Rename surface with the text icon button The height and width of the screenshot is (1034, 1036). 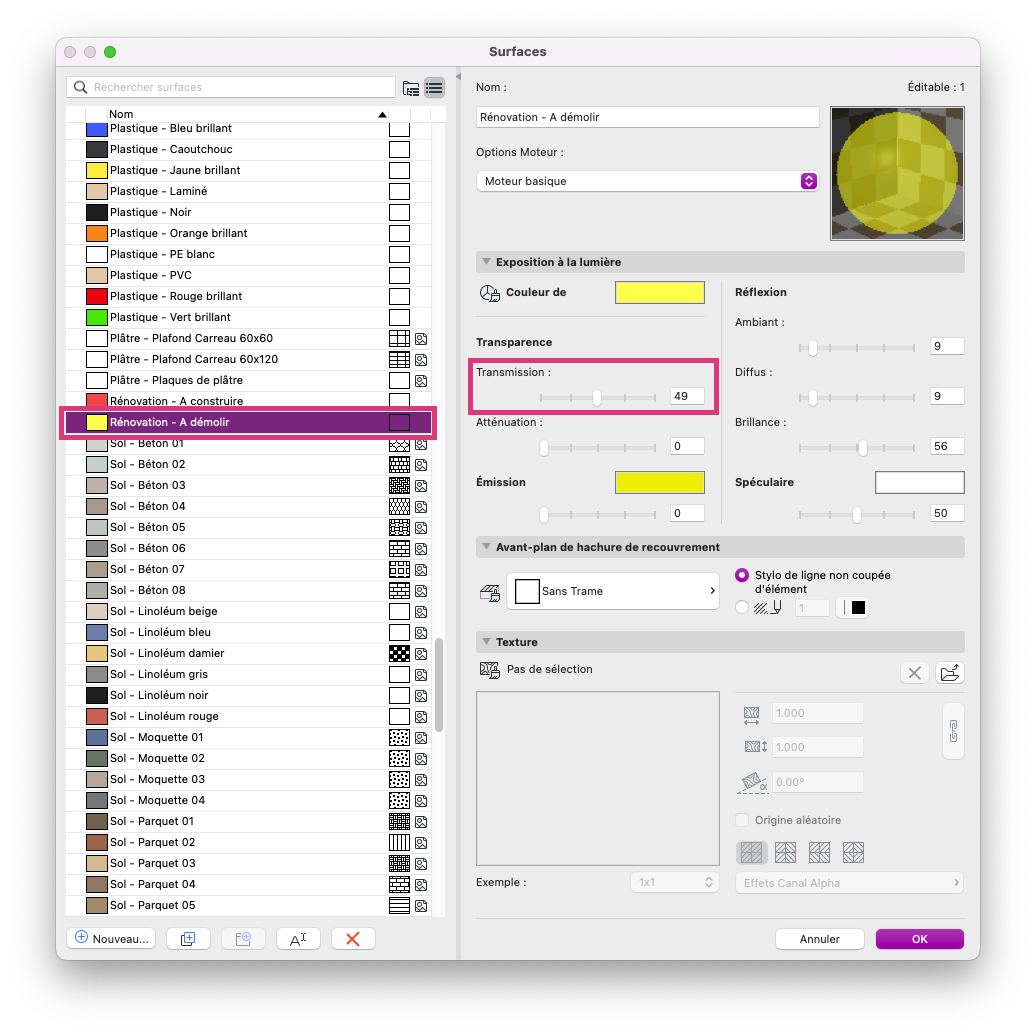click(298, 939)
